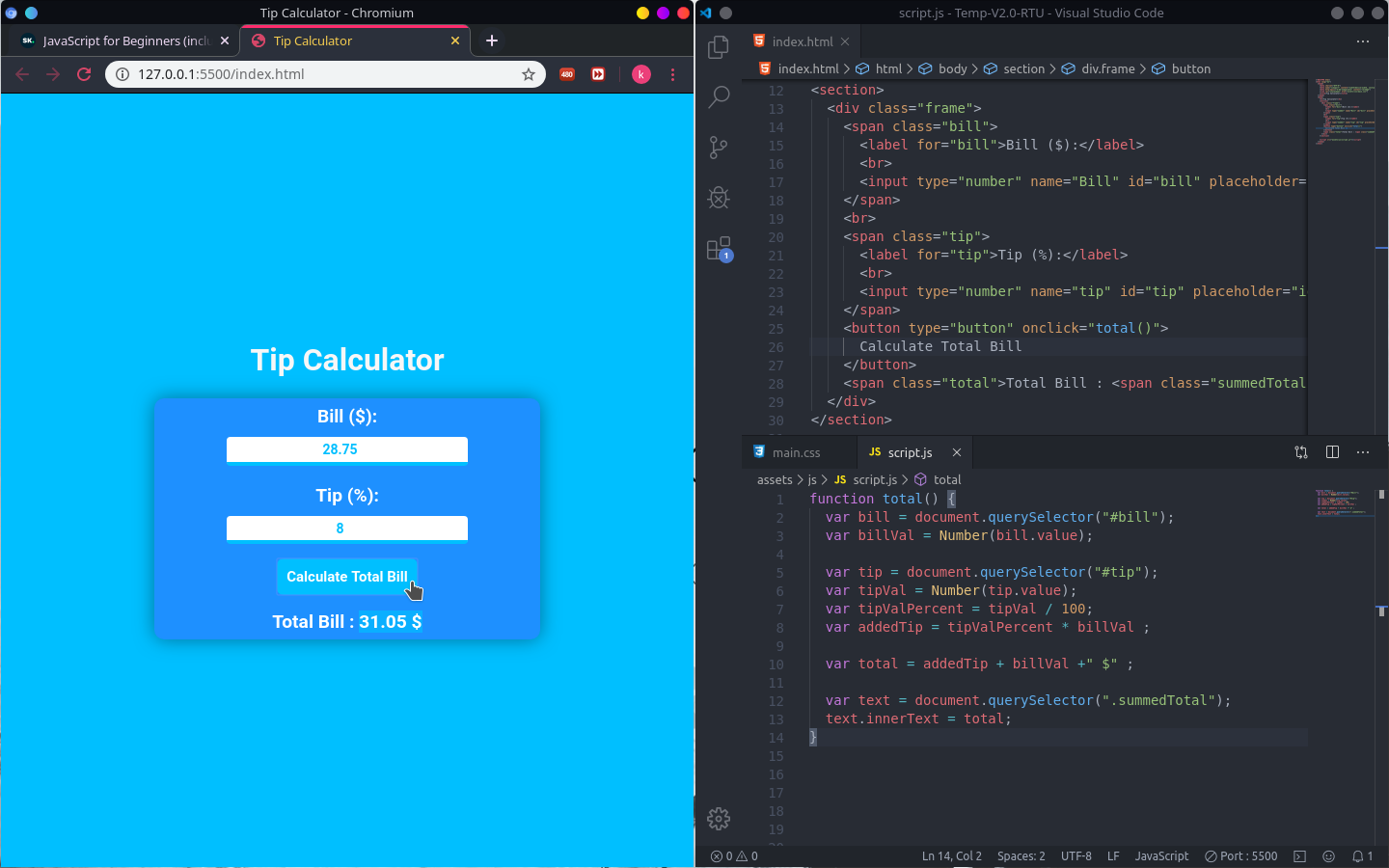This screenshot has height=868, width=1389.
Task: Open Changes compare icon in lower editor
Action: 1301,452
